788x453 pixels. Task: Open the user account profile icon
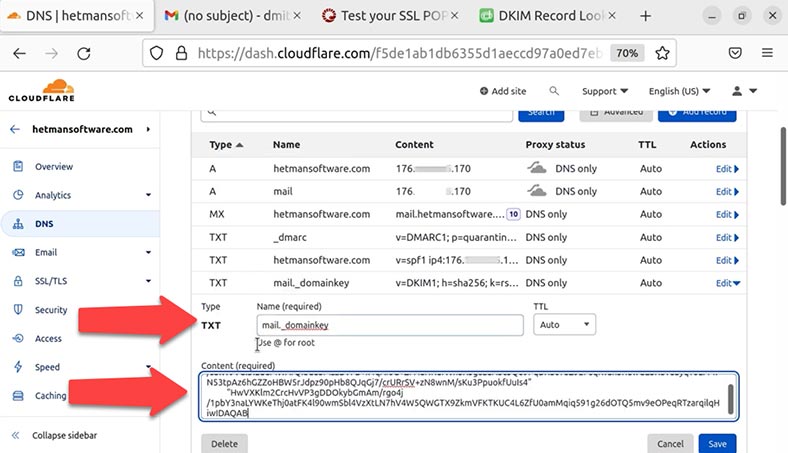point(737,91)
